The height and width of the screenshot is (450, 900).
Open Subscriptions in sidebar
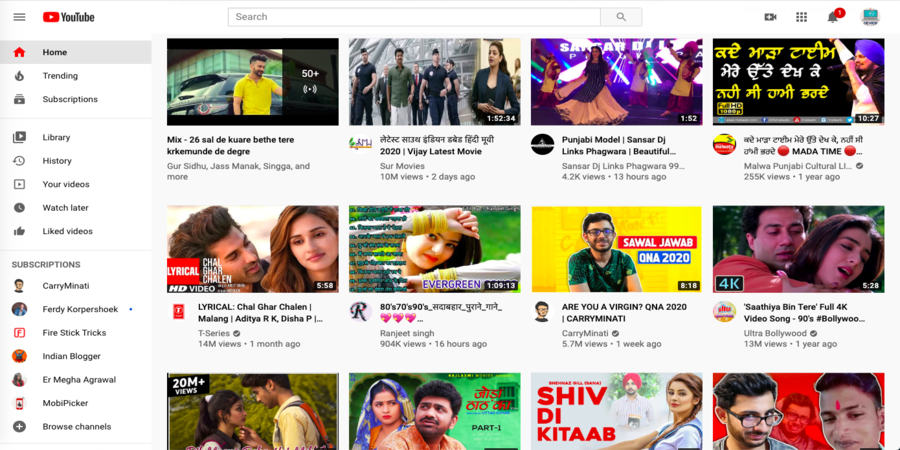coord(76,99)
